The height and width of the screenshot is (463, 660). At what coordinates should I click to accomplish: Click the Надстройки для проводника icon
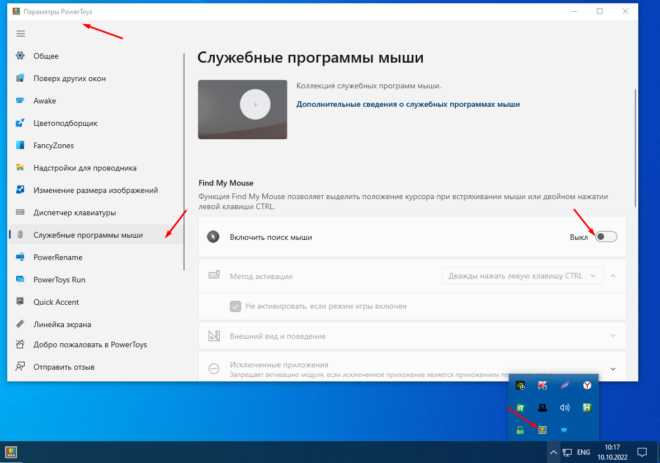pos(20,167)
